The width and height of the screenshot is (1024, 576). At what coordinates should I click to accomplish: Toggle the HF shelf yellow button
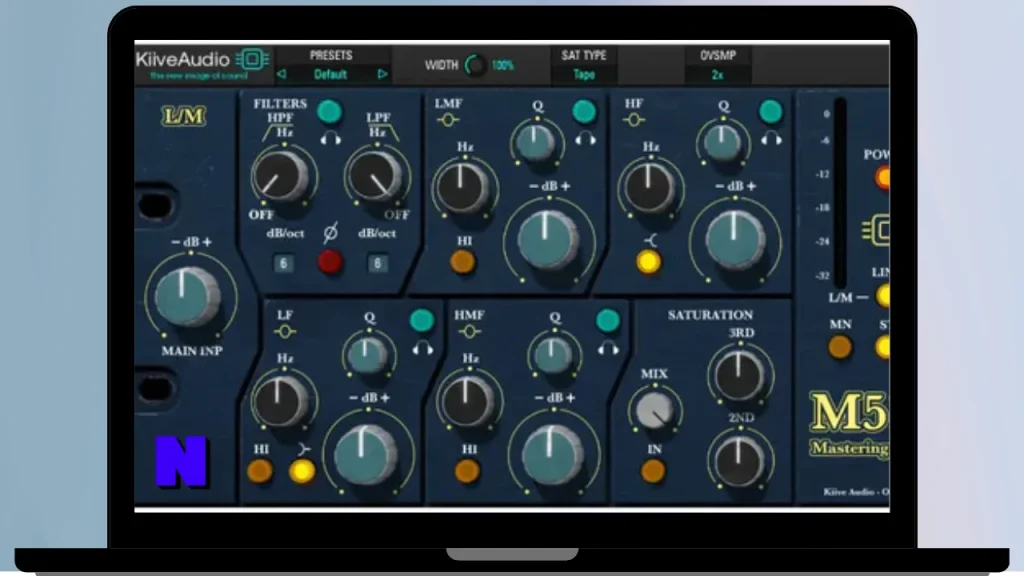tap(648, 263)
